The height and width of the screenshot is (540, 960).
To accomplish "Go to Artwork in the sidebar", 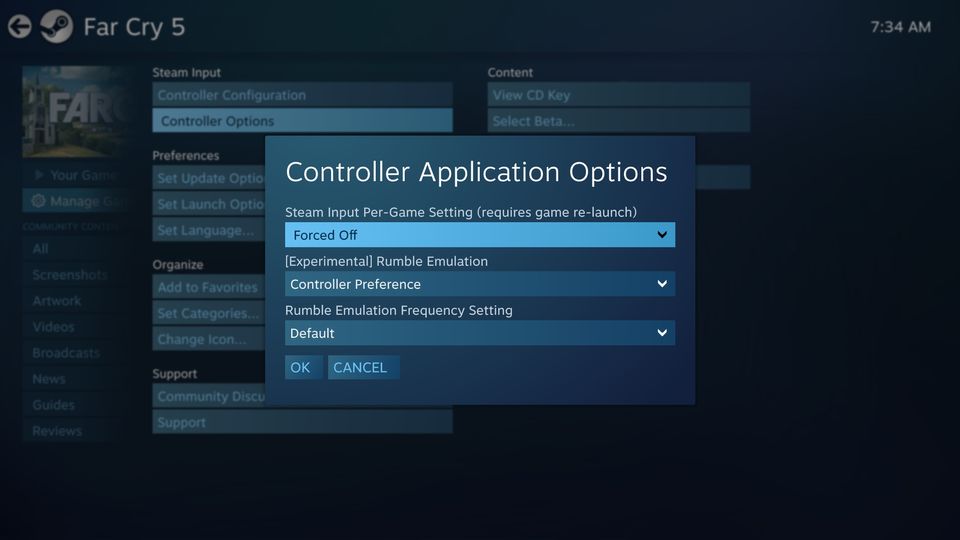I will [57, 301].
